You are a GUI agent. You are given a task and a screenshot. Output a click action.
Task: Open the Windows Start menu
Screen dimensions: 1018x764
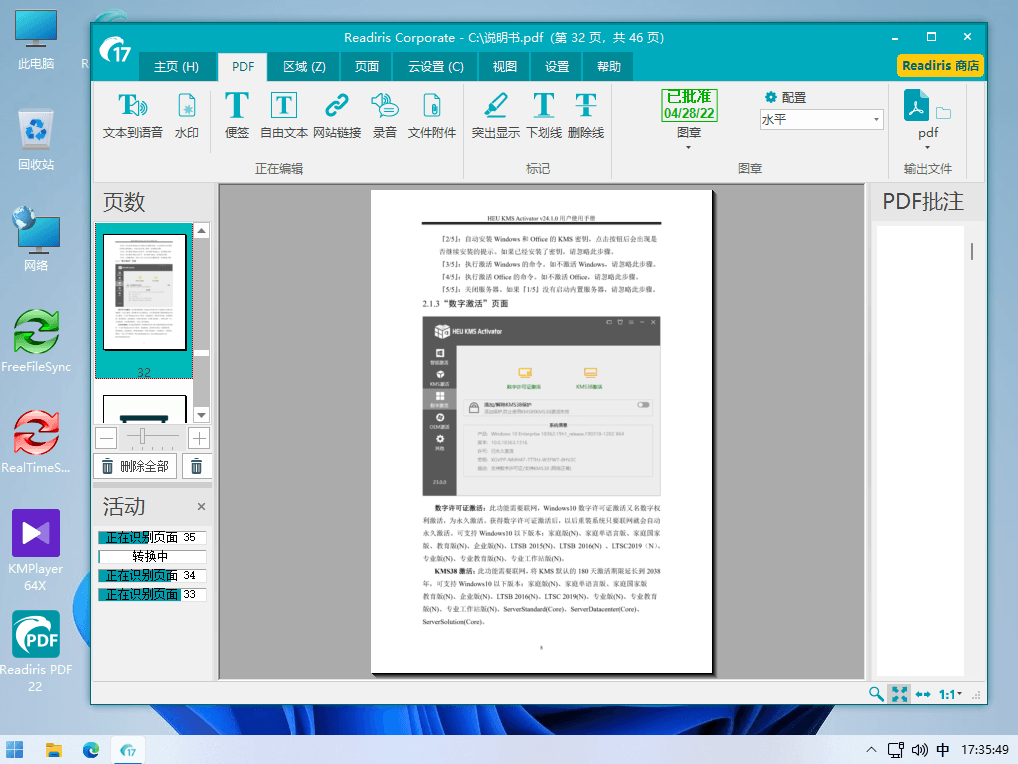tap(14, 750)
